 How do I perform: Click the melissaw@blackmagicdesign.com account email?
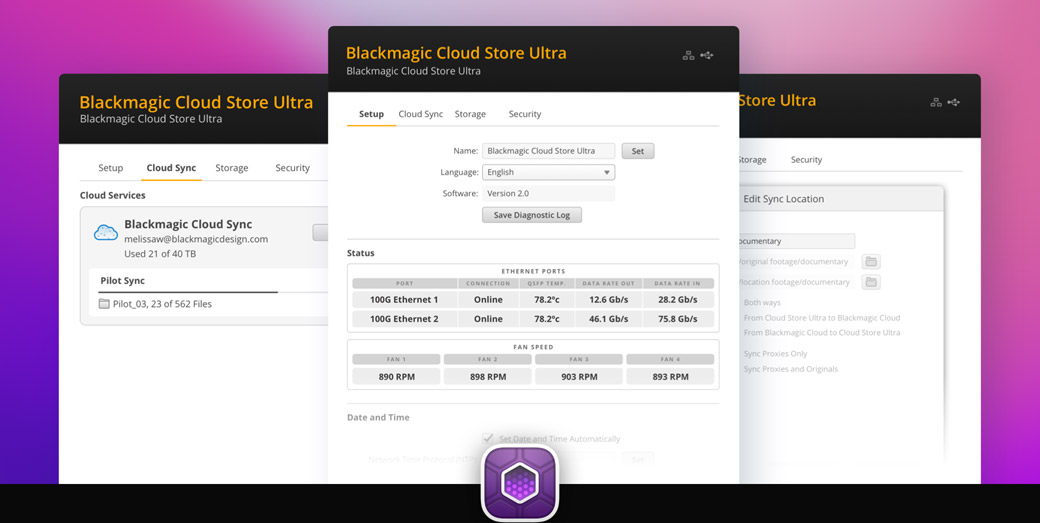pos(196,239)
